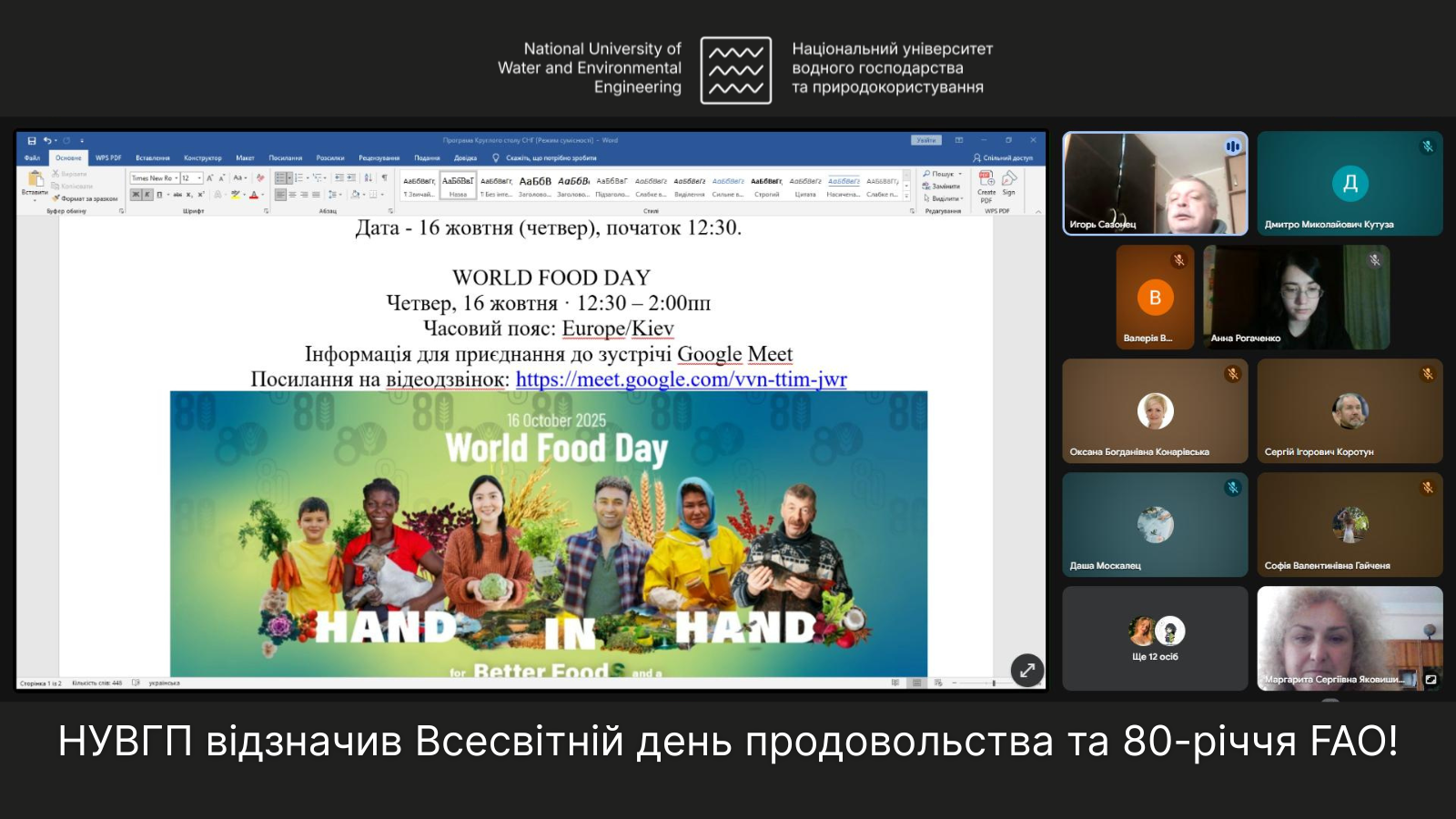
Task: Toggle the bullet list button
Action: [x=280, y=178]
